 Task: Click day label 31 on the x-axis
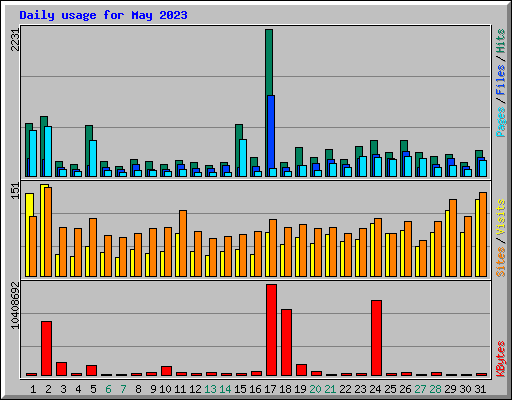tap(480, 389)
